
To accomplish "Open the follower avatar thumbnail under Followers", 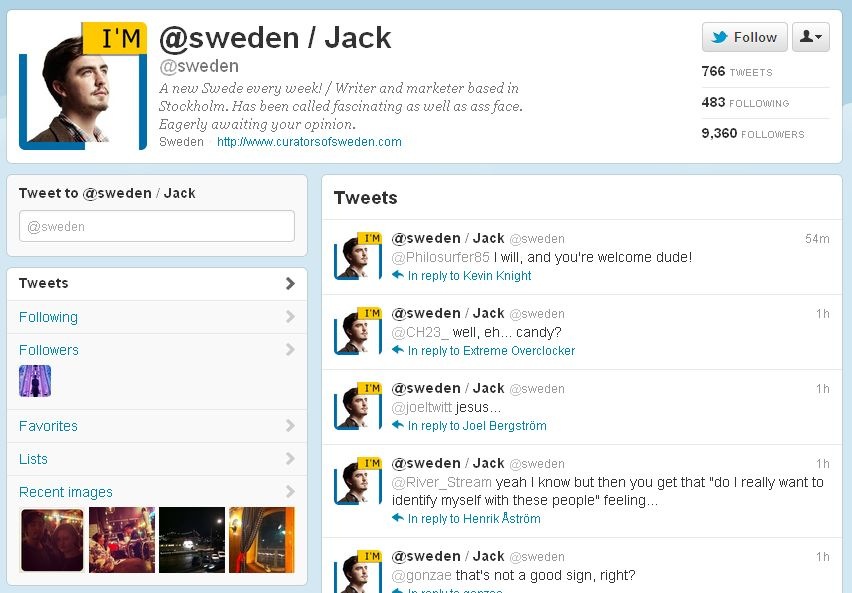I will point(35,380).
